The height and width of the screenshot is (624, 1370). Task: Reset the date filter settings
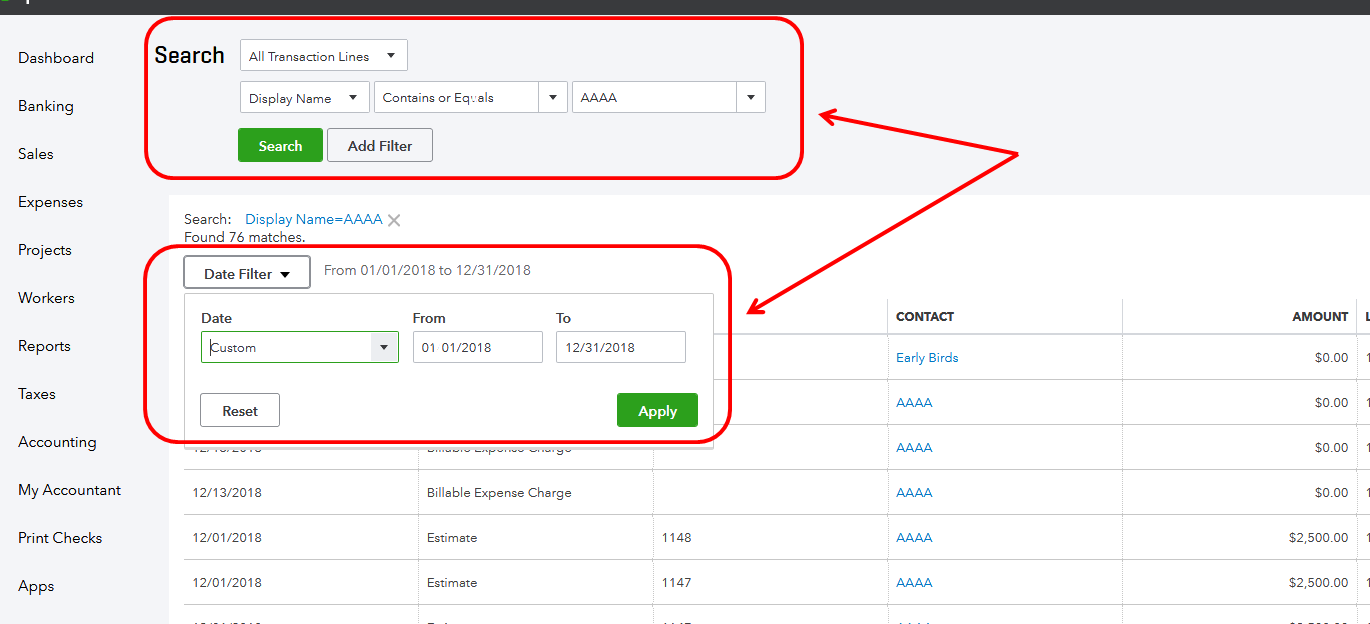pos(239,410)
